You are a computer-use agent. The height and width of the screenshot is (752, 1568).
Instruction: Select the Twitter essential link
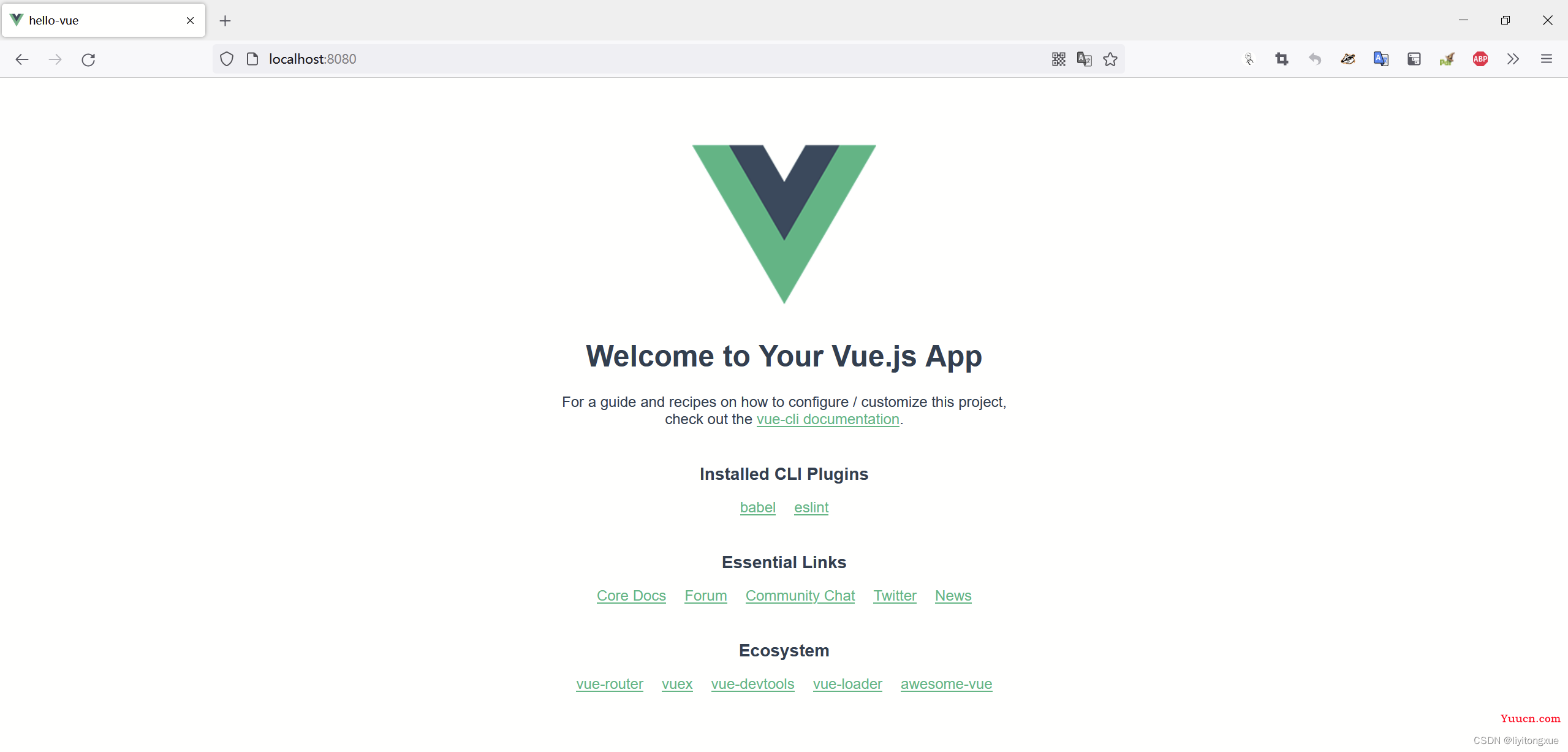[894, 595]
